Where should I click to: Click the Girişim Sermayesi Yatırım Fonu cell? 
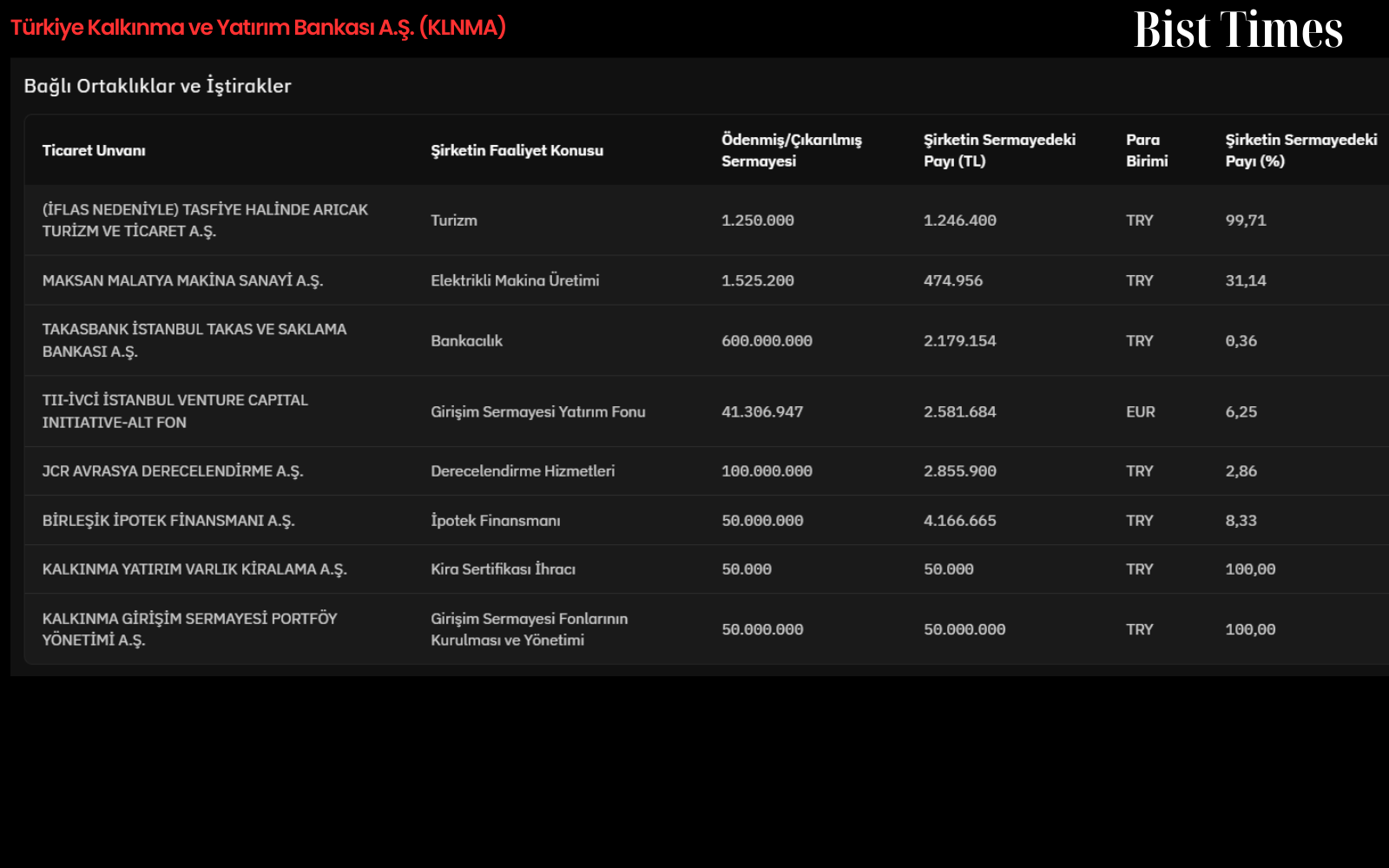point(538,411)
